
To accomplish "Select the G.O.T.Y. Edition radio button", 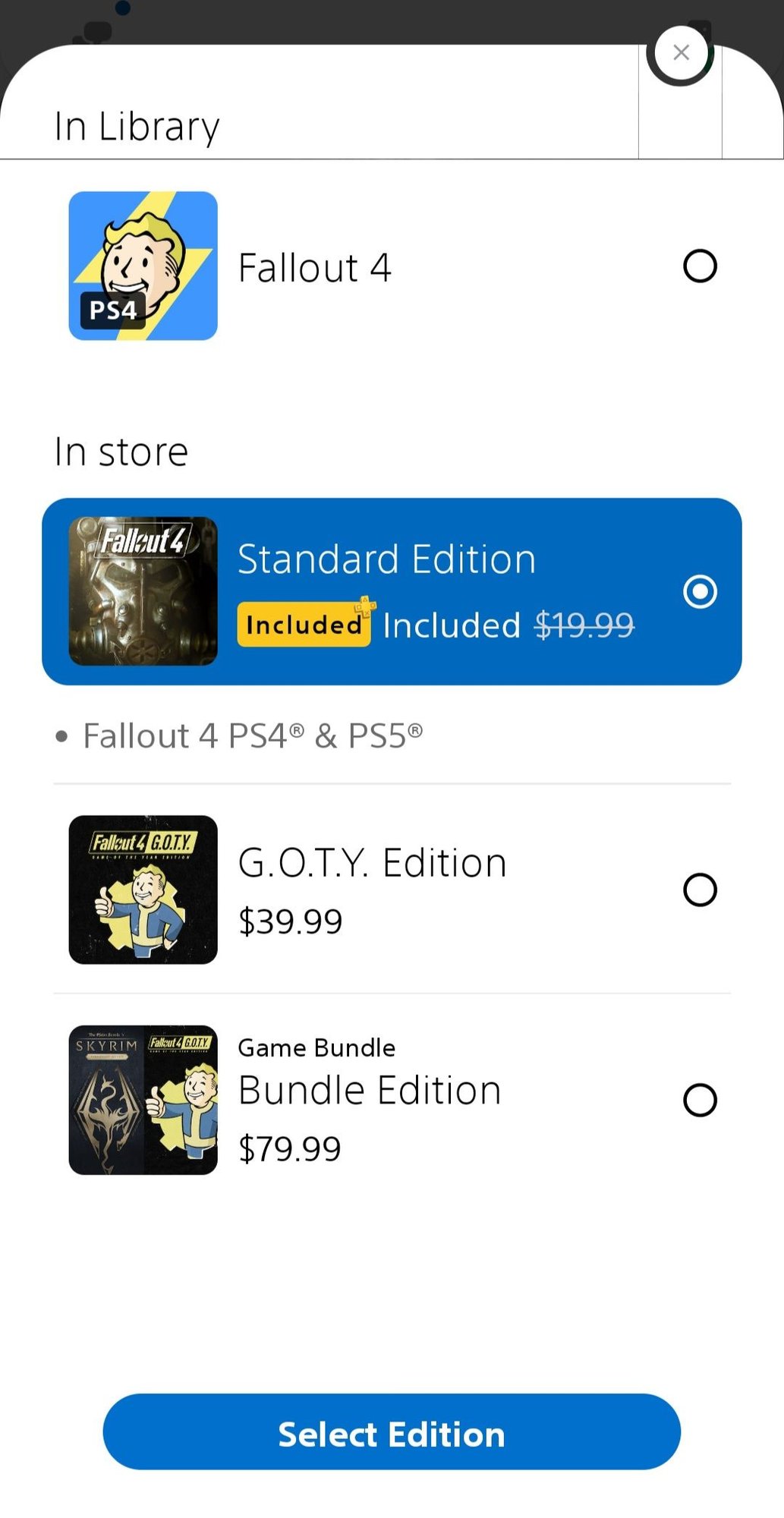I will (x=699, y=890).
